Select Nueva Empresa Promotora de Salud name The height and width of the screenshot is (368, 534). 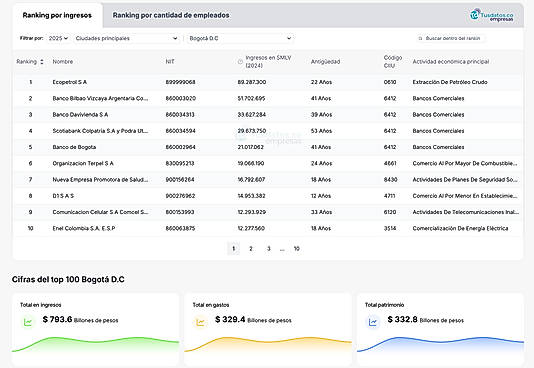[100, 180]
